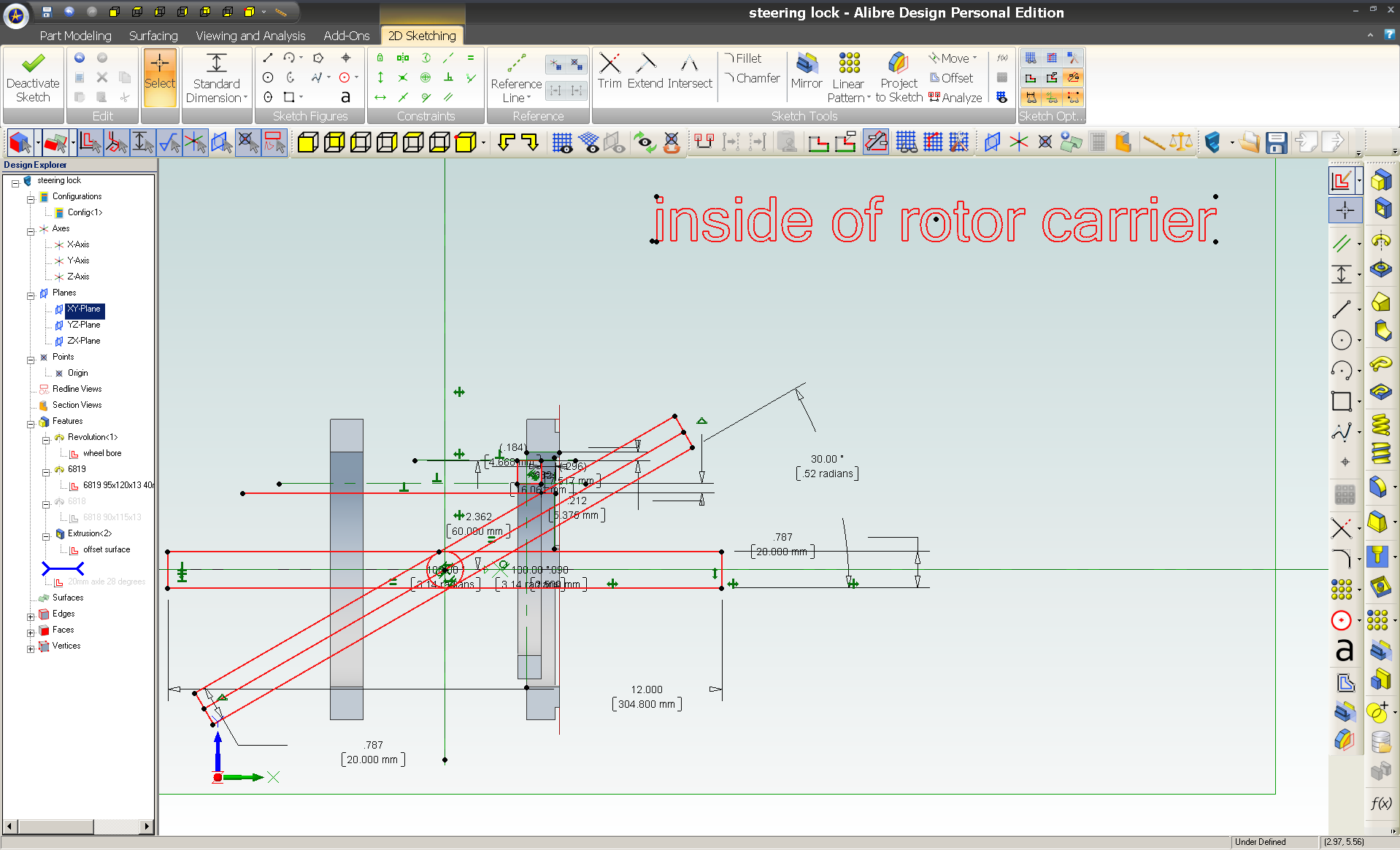
Task: Click the Under Defined status text
Action: pyautogui.click(x=1261, y=842)
